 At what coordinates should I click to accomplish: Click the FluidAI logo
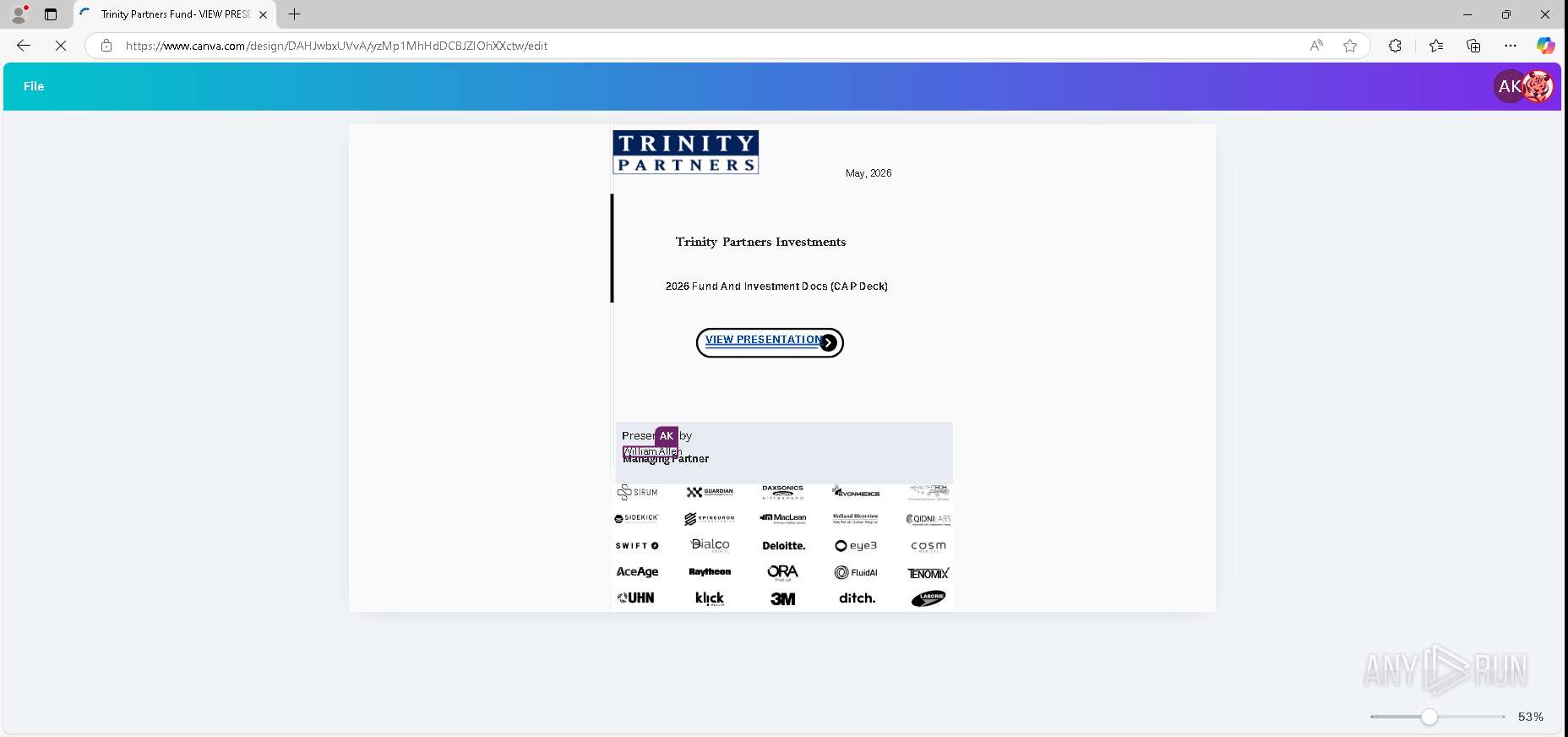[x=857, y=573]
